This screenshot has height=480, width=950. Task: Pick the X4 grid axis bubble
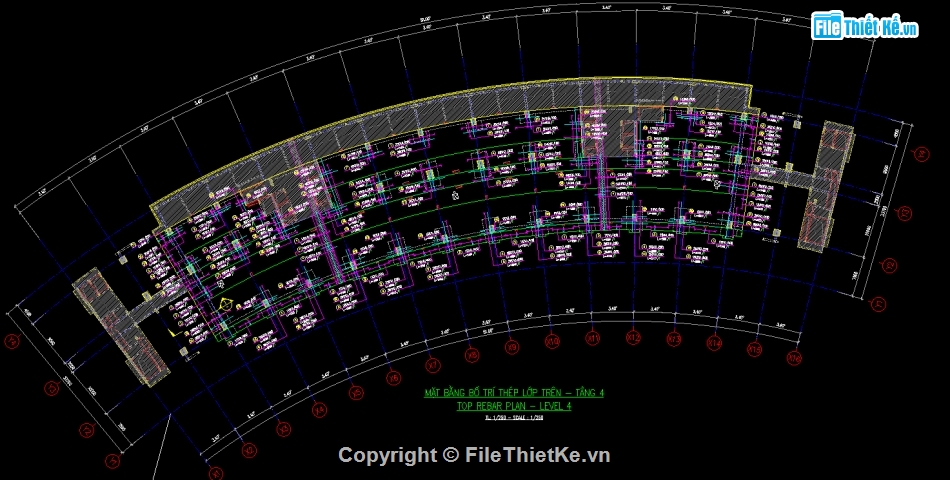pyautogui.click(x=319, y=410)
